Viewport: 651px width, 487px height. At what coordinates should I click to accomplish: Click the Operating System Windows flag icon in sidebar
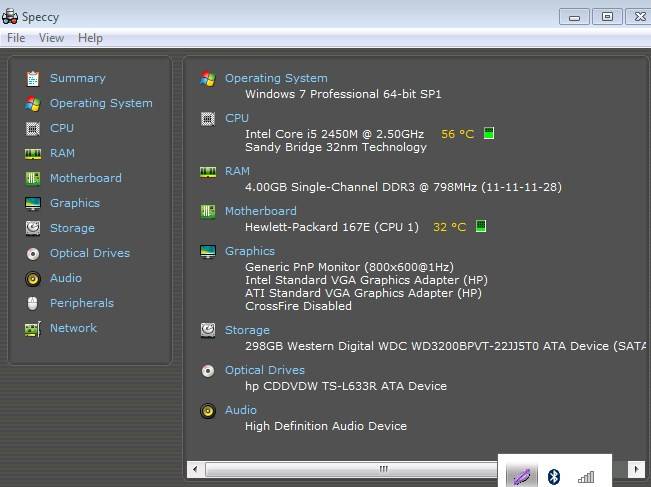pos(33,103)
